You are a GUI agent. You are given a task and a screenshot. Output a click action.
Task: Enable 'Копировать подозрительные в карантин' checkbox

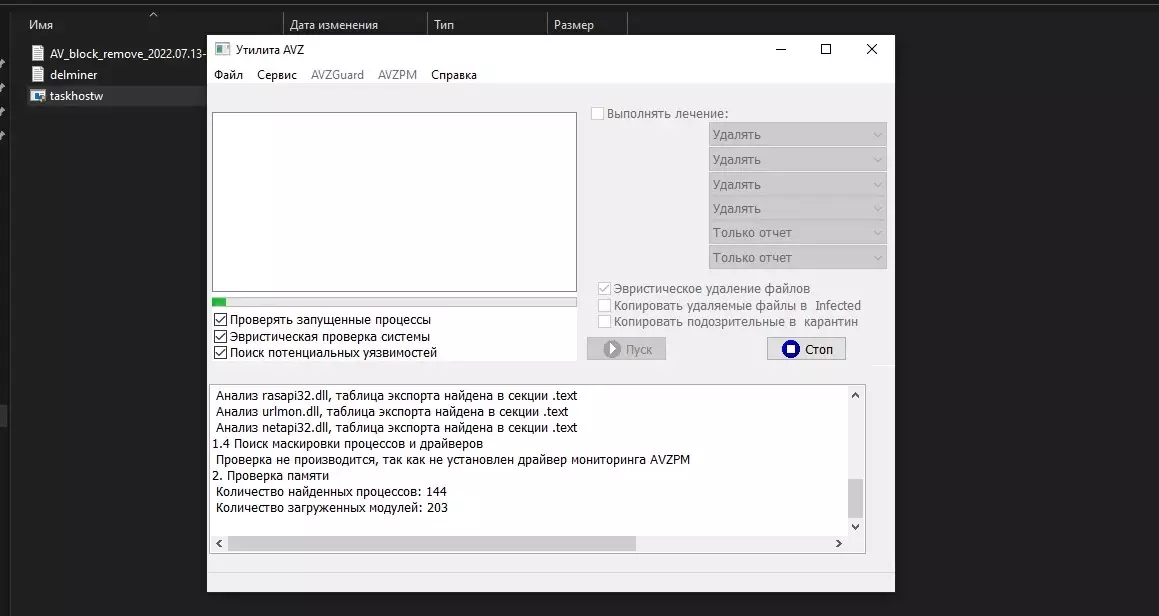pyautogui.click(x=604, y=322)
